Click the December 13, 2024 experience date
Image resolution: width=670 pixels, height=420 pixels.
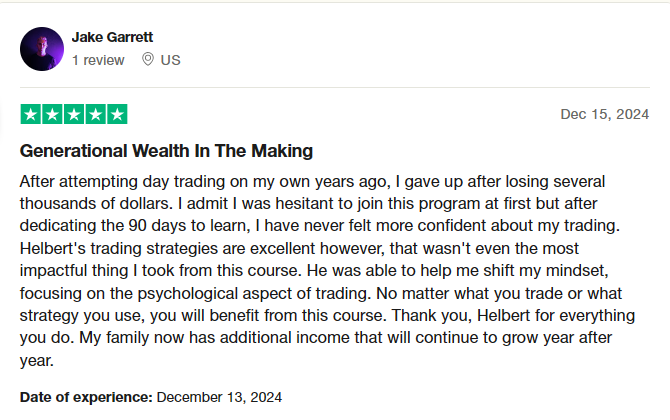pos(219,397)
